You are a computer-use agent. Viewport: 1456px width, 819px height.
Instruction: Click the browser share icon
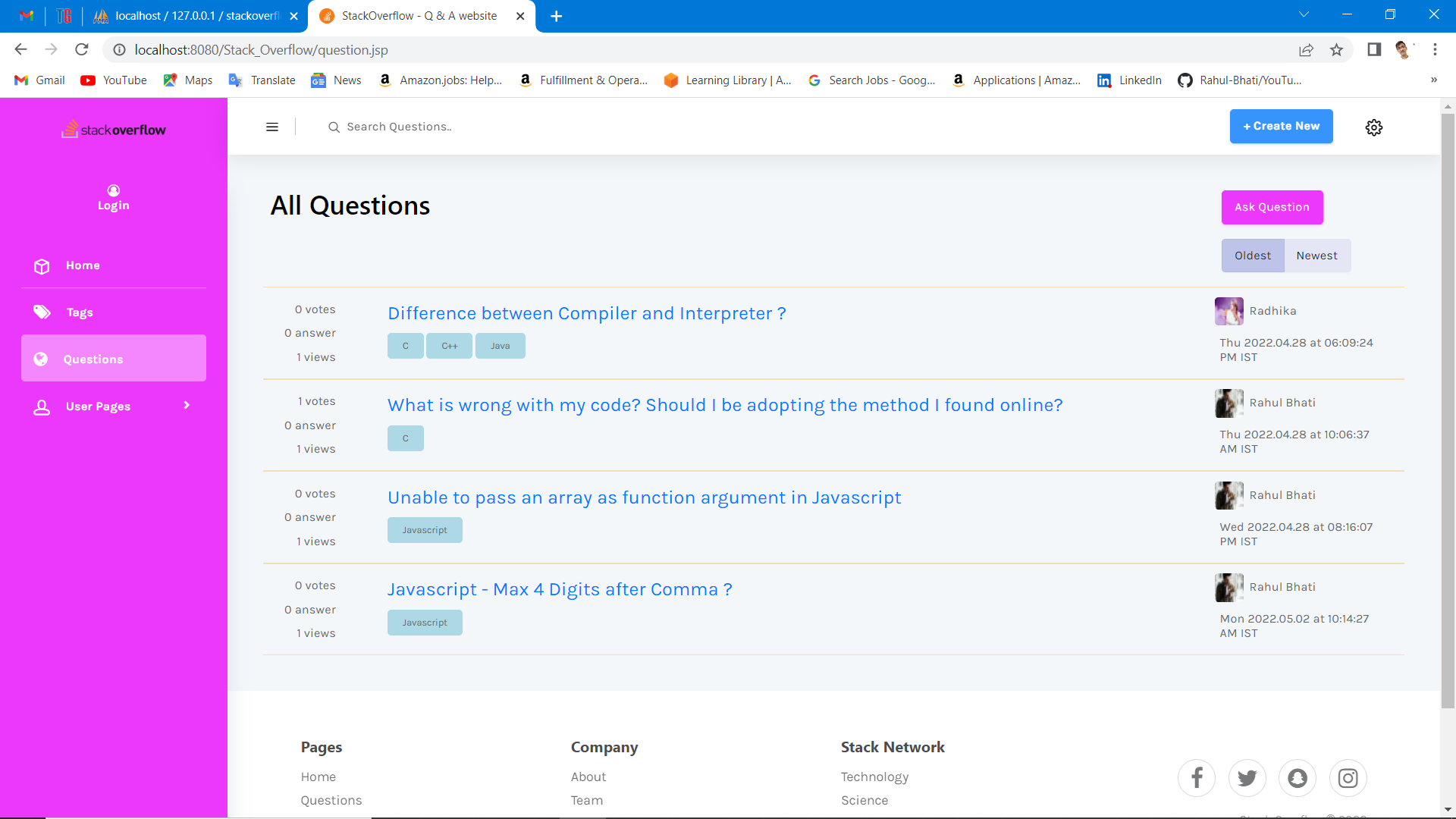click(x=1306, y=50)
